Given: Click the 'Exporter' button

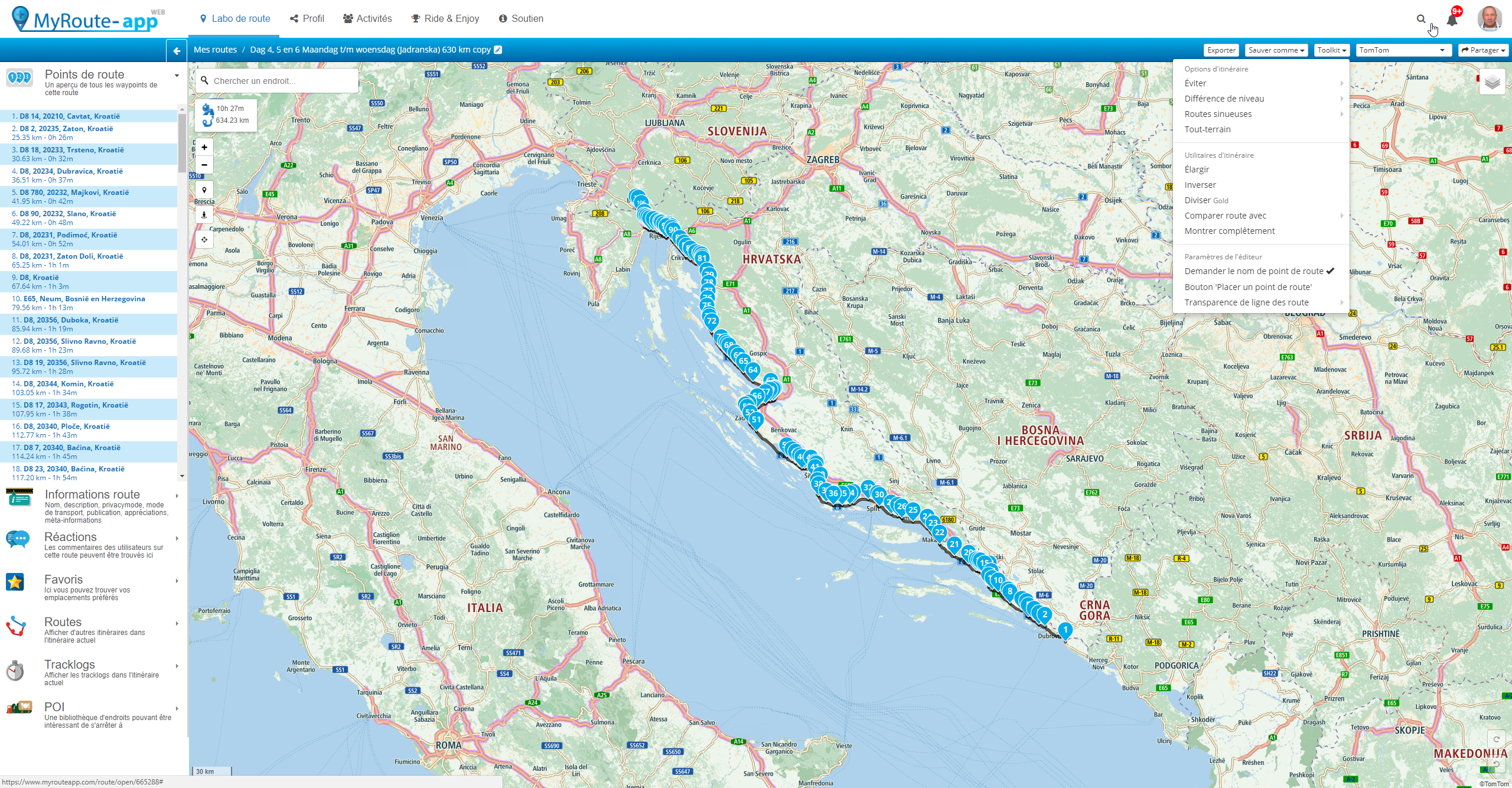Looking at the screenshot, I should click(x=1221, y=50).
